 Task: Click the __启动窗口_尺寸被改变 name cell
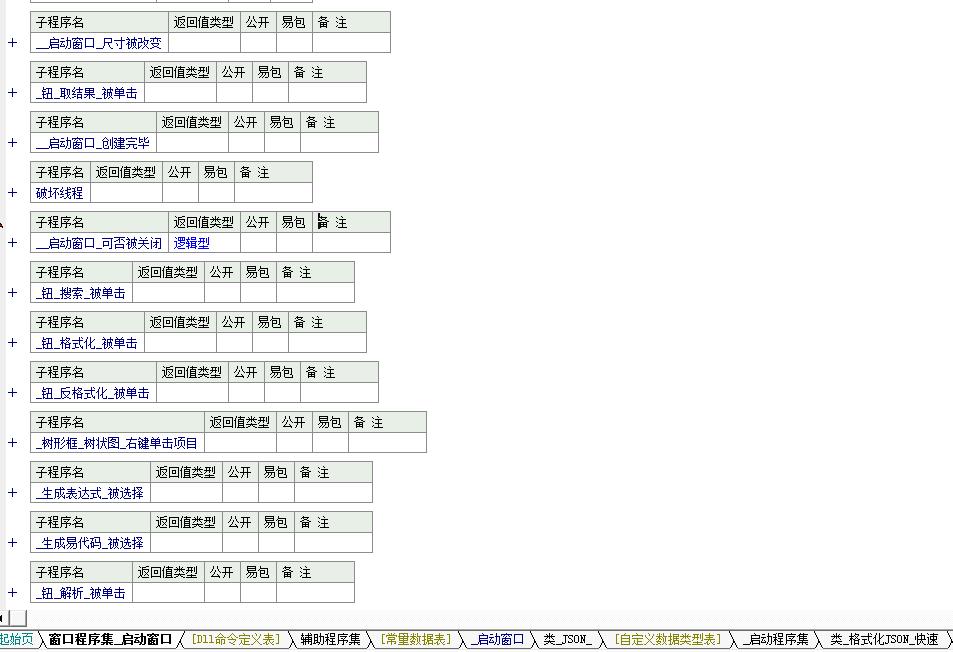(x=100, y=43)
